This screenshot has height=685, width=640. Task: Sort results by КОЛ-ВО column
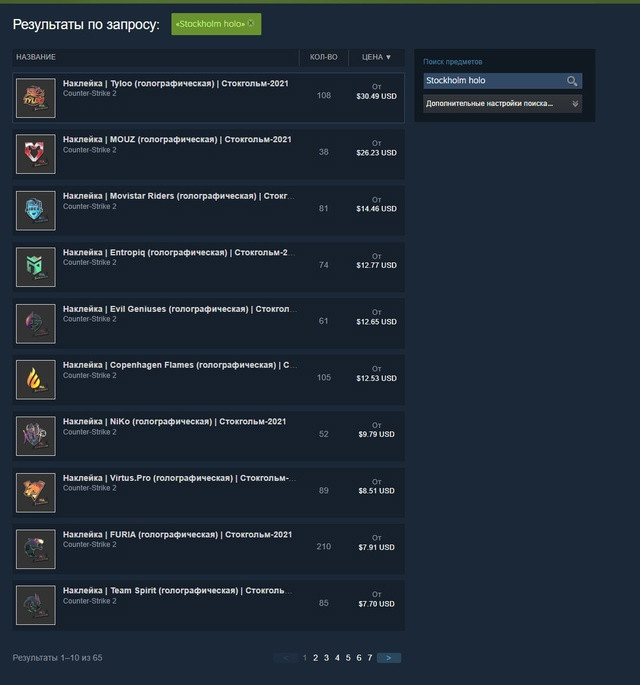pos(324,57)
